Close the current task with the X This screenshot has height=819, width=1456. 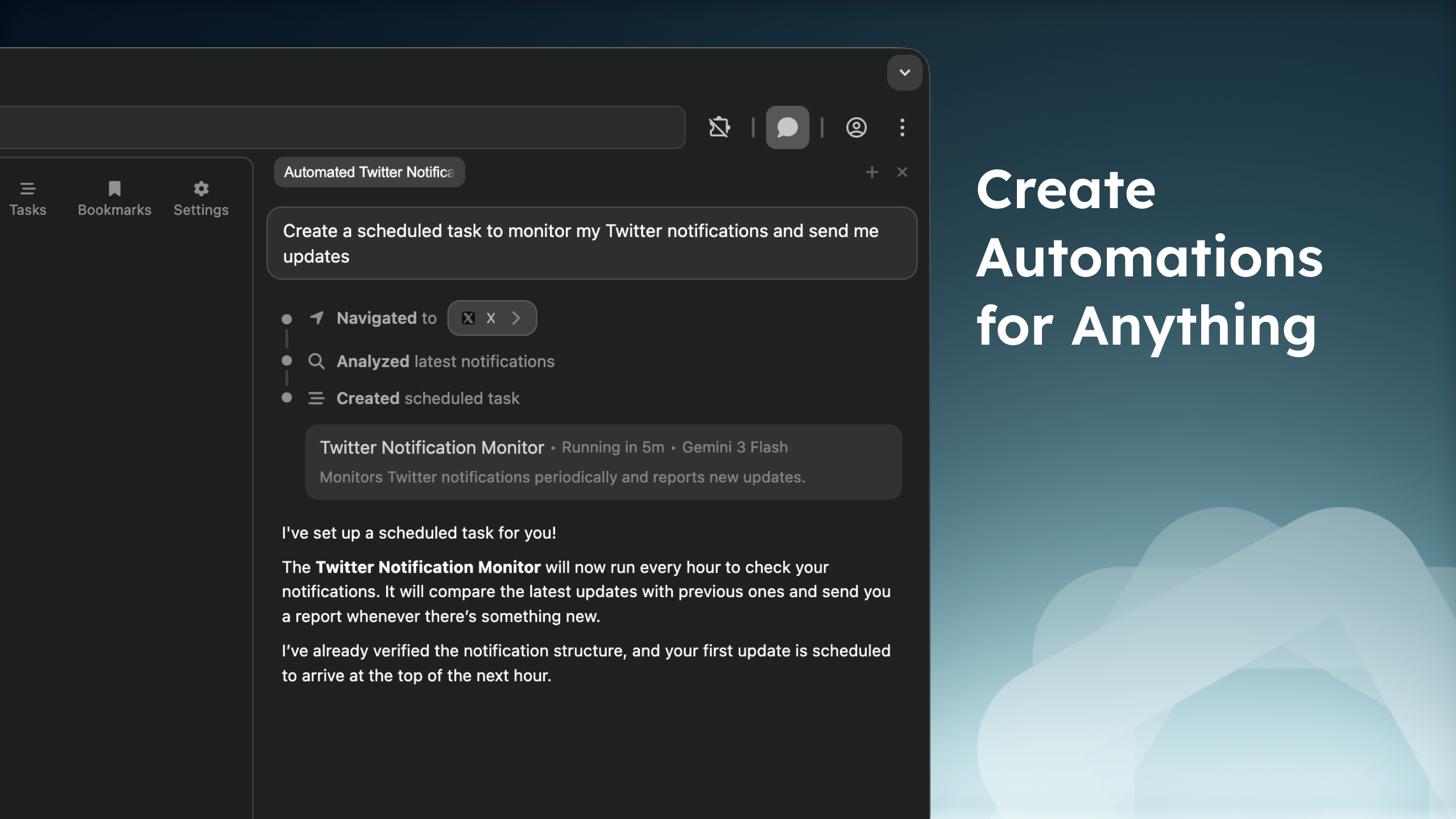pyautogui.click(x=903, y=172)
